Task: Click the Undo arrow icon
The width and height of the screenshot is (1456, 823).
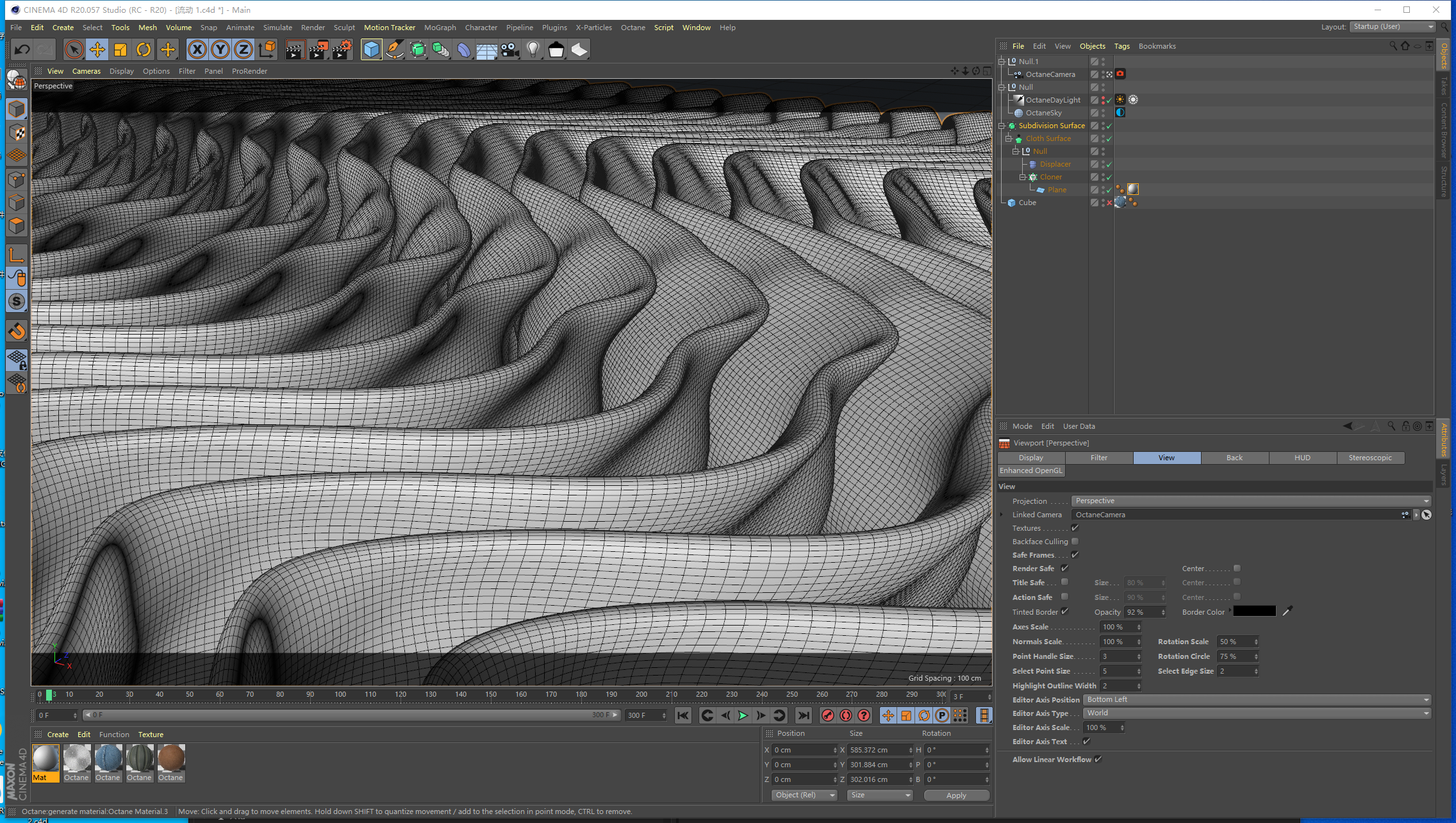Action: click(x=22, y=49)
